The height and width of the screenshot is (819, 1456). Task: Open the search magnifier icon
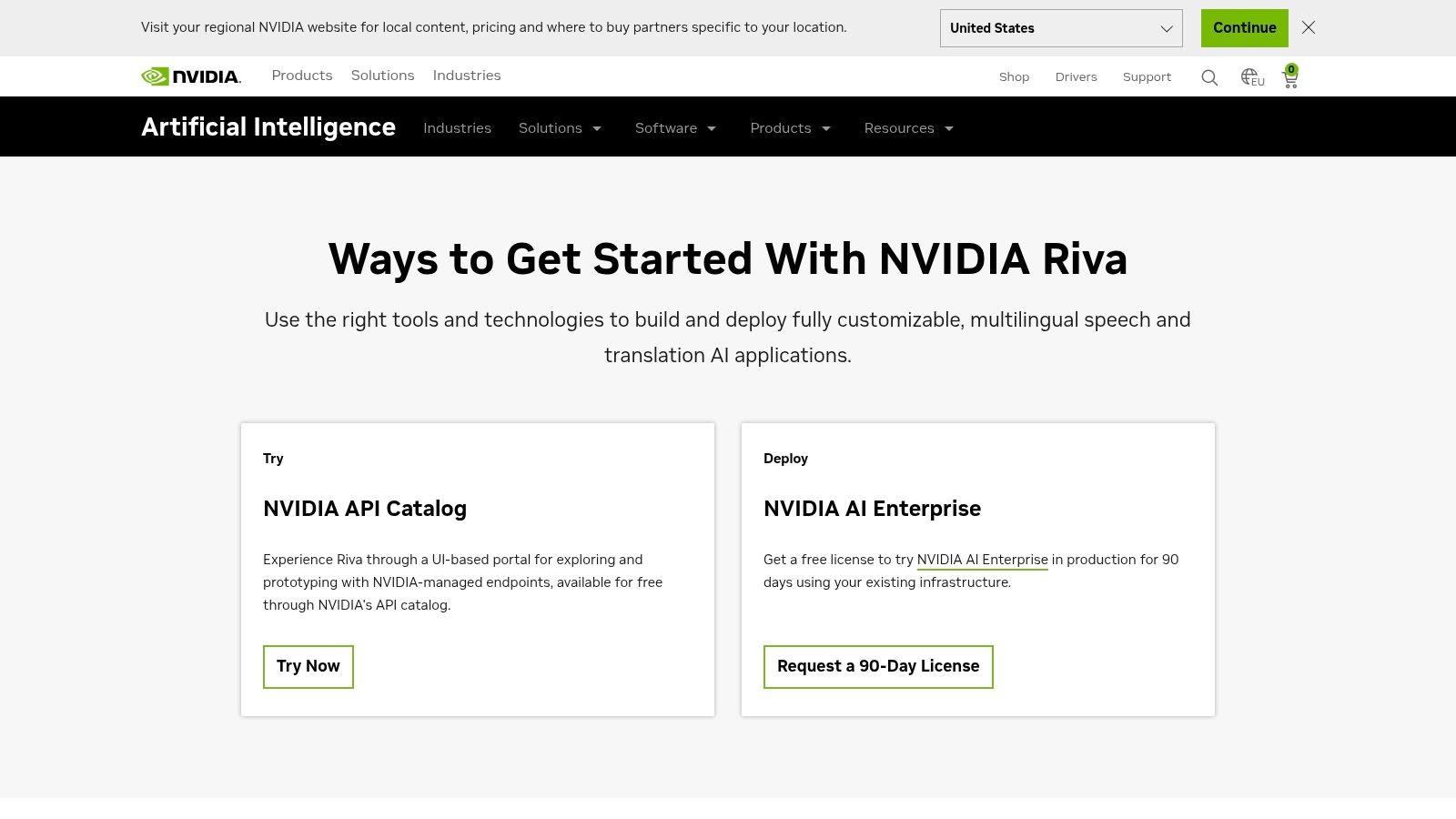pyautogui.click(x=1209, y=77)
